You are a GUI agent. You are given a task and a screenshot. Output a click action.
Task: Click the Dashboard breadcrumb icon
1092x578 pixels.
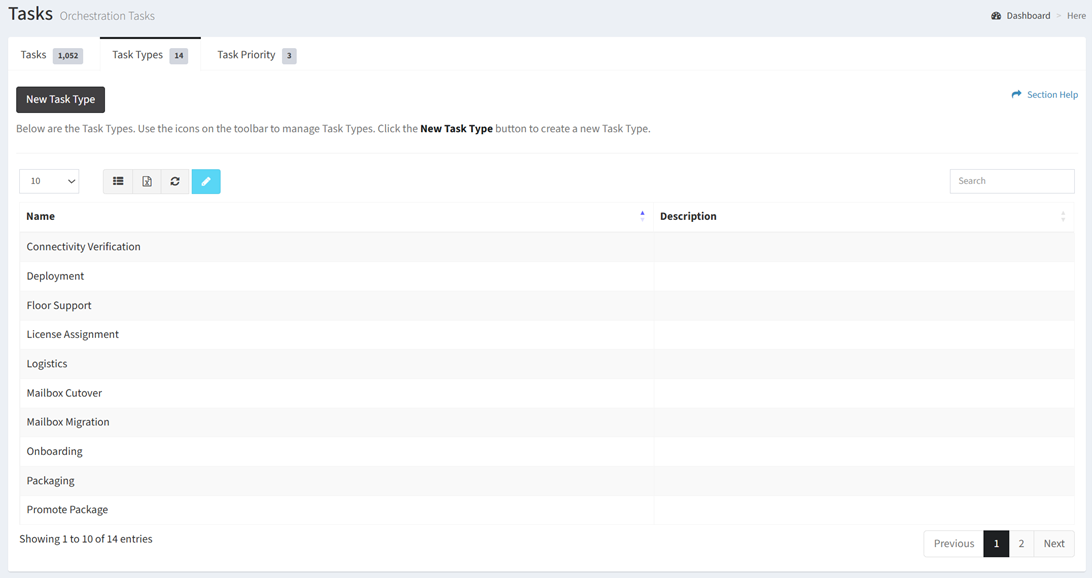pyautogui.click(x=996, y=16)
